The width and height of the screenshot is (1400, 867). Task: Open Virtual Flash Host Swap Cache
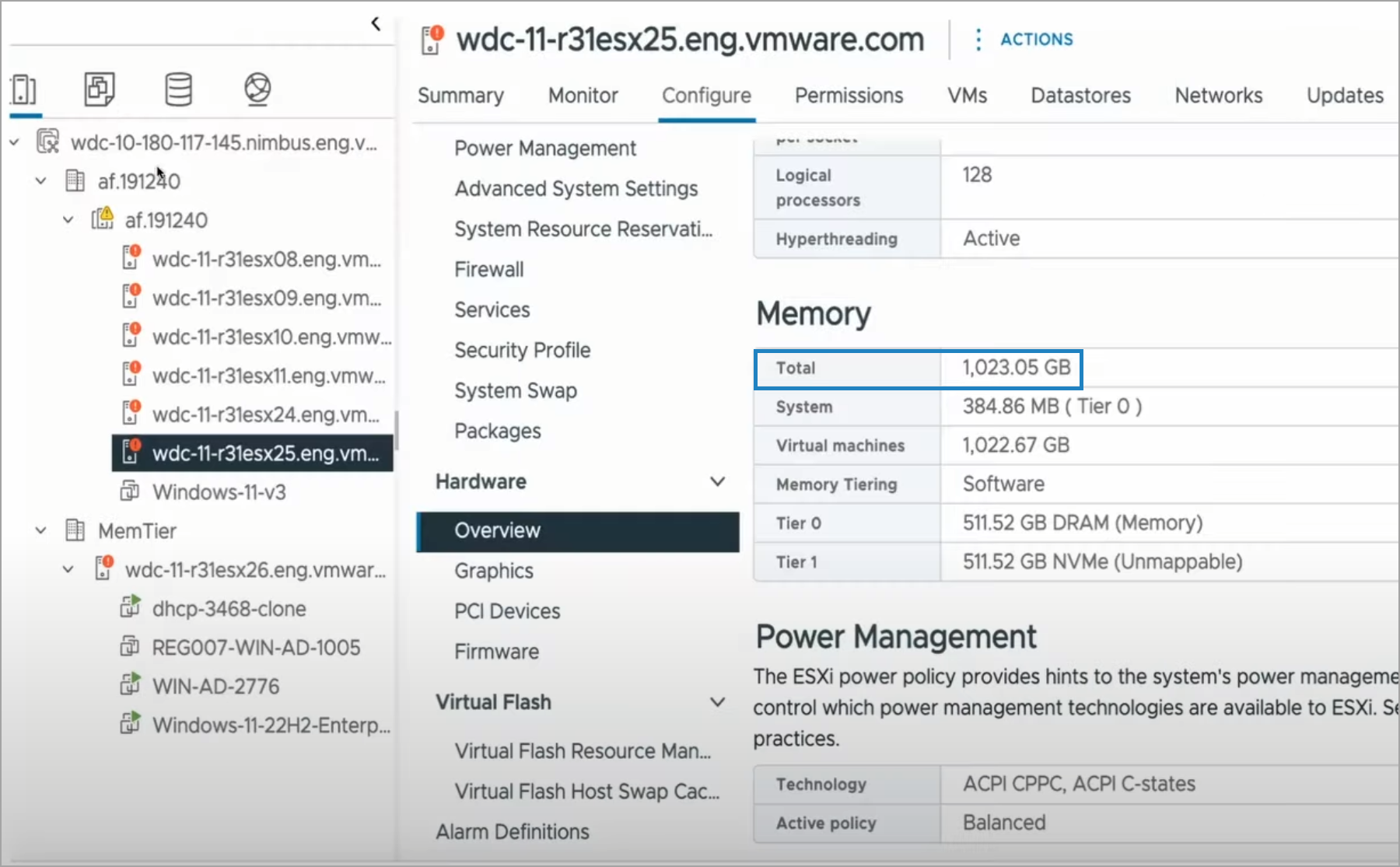tap(587, 792)
